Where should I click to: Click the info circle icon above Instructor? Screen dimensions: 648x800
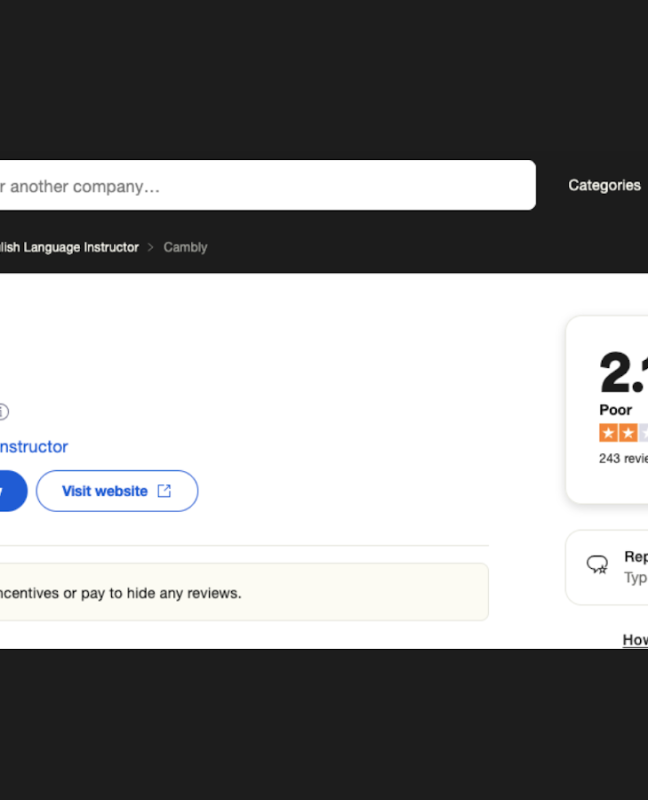3,411
